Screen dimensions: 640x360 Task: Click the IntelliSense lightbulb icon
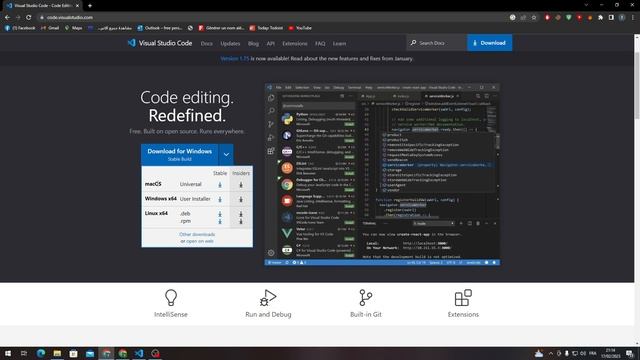tap(171, 298)
